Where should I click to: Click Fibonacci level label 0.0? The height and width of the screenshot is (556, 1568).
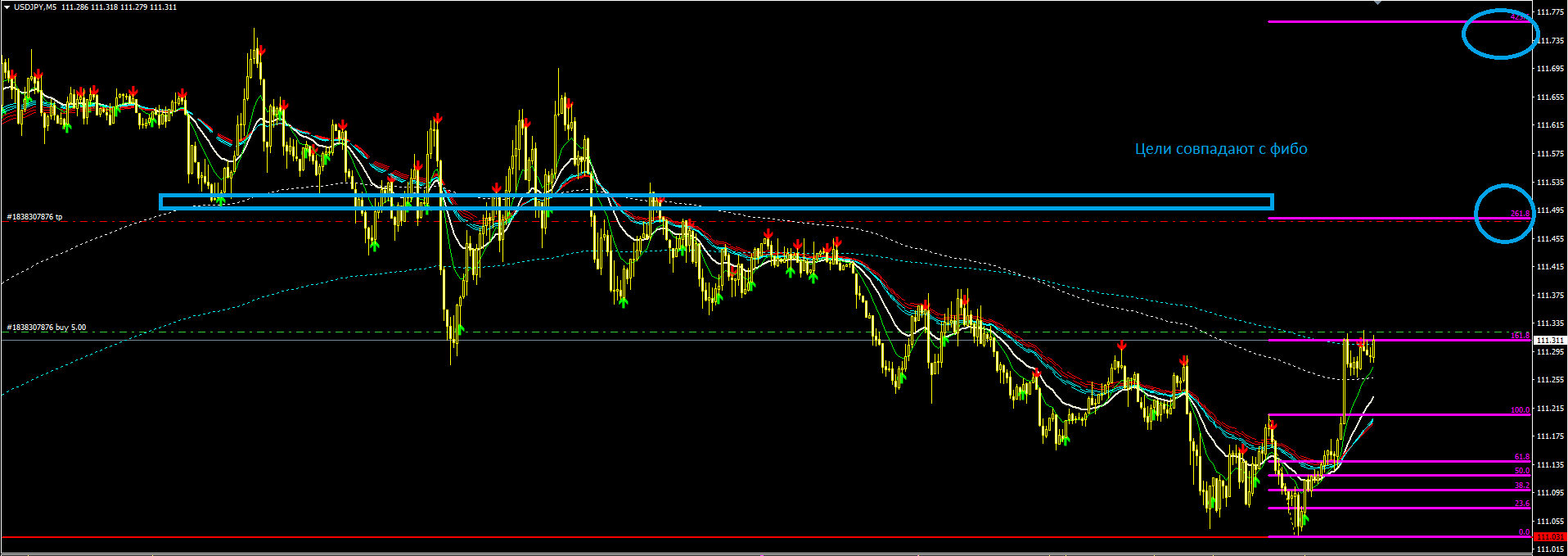(x=1524, y=532)
